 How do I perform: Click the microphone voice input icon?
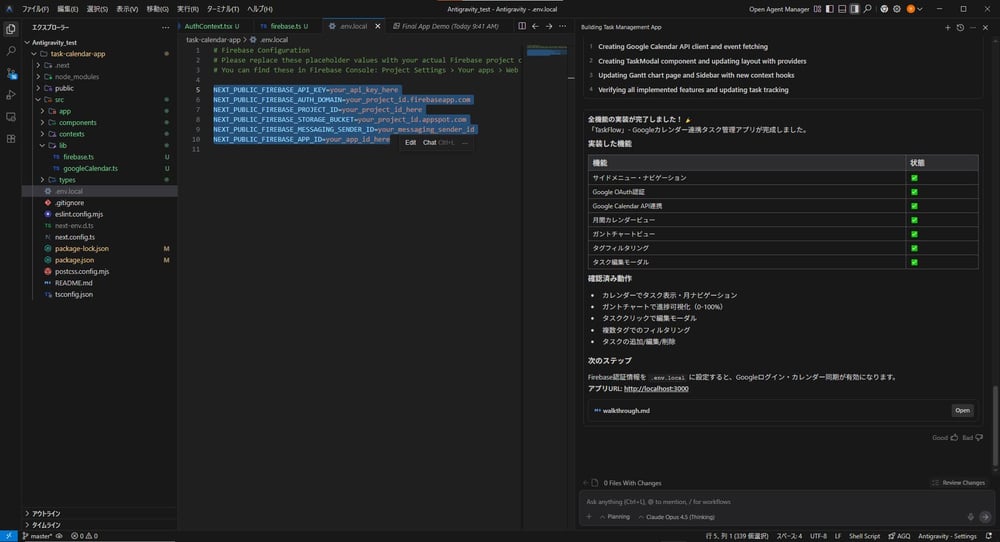[x=971, y=517]
